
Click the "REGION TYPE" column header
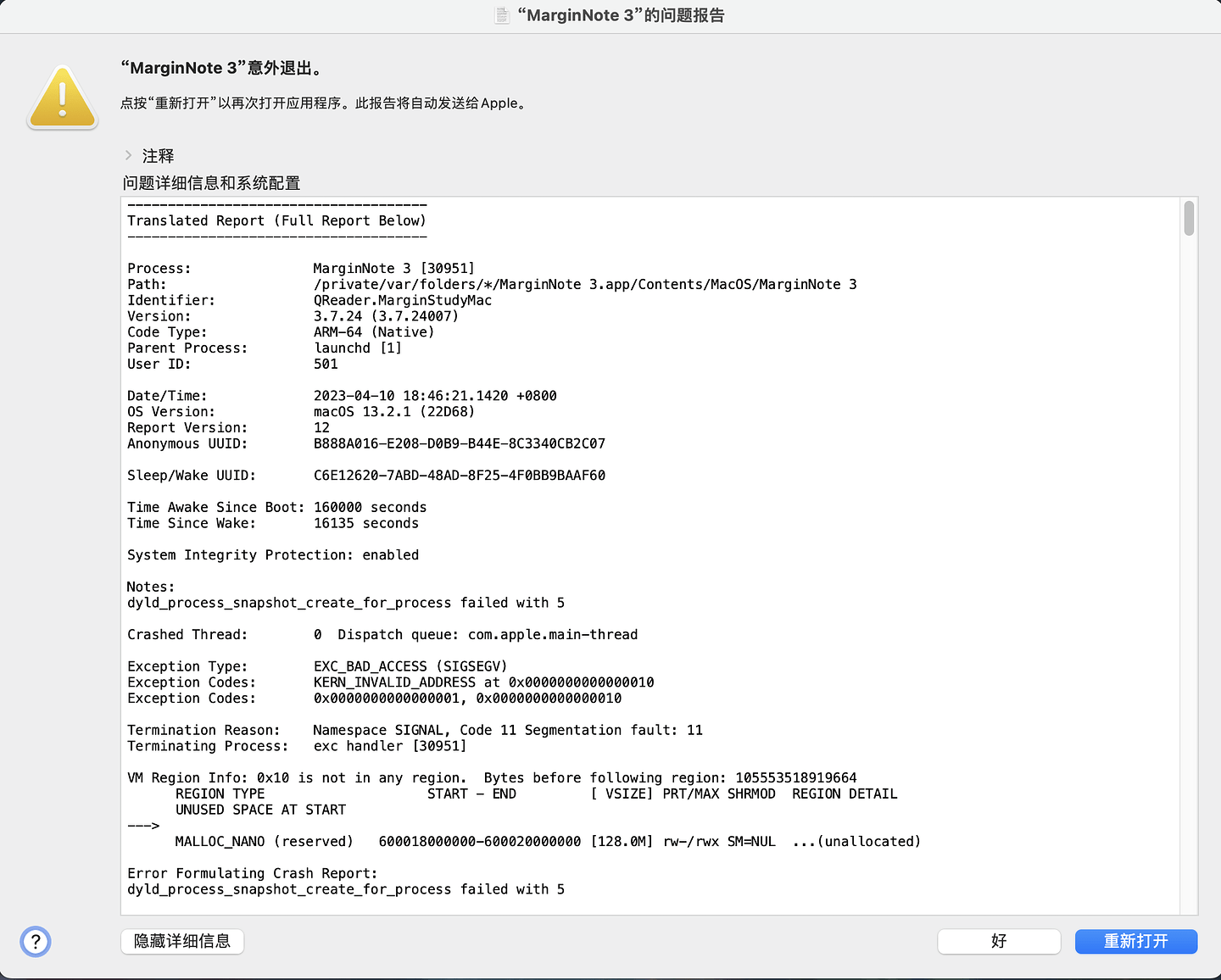click(x=220, y=794)
